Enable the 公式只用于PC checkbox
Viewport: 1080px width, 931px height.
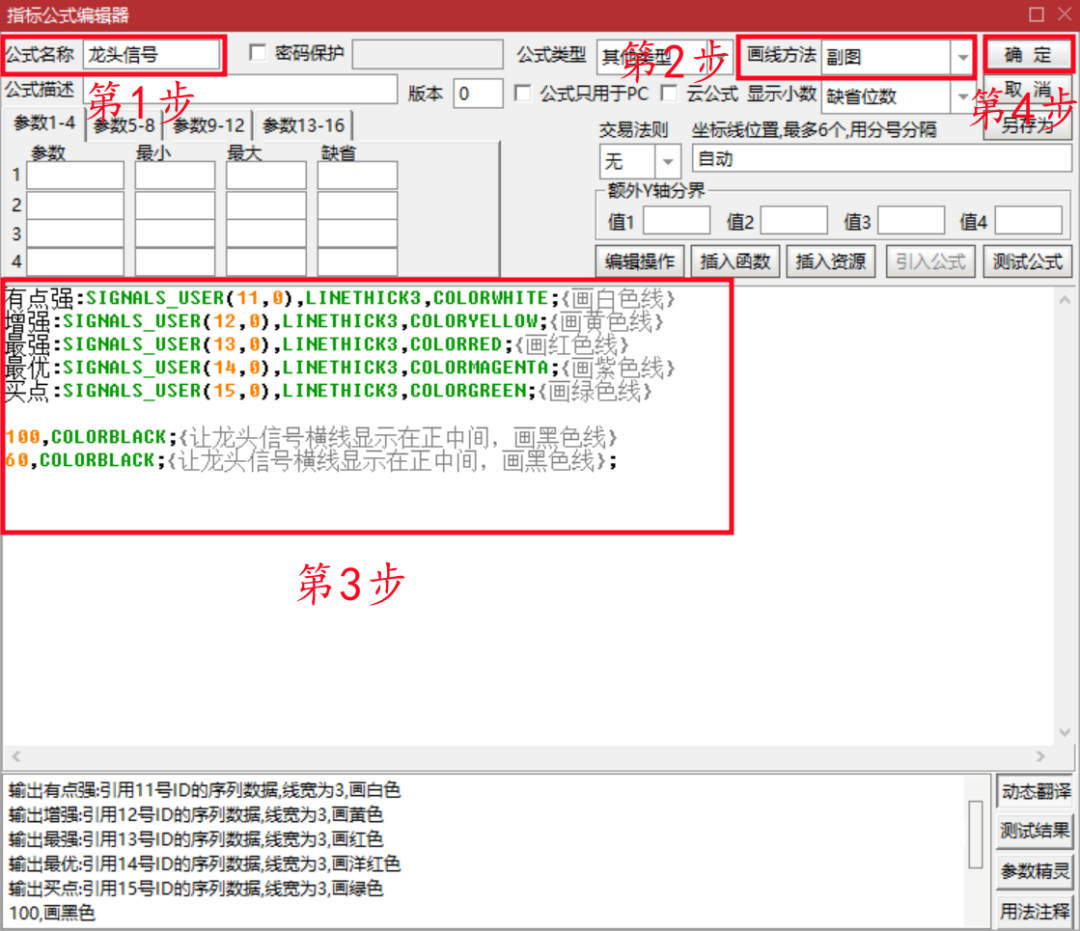(523, 93)
